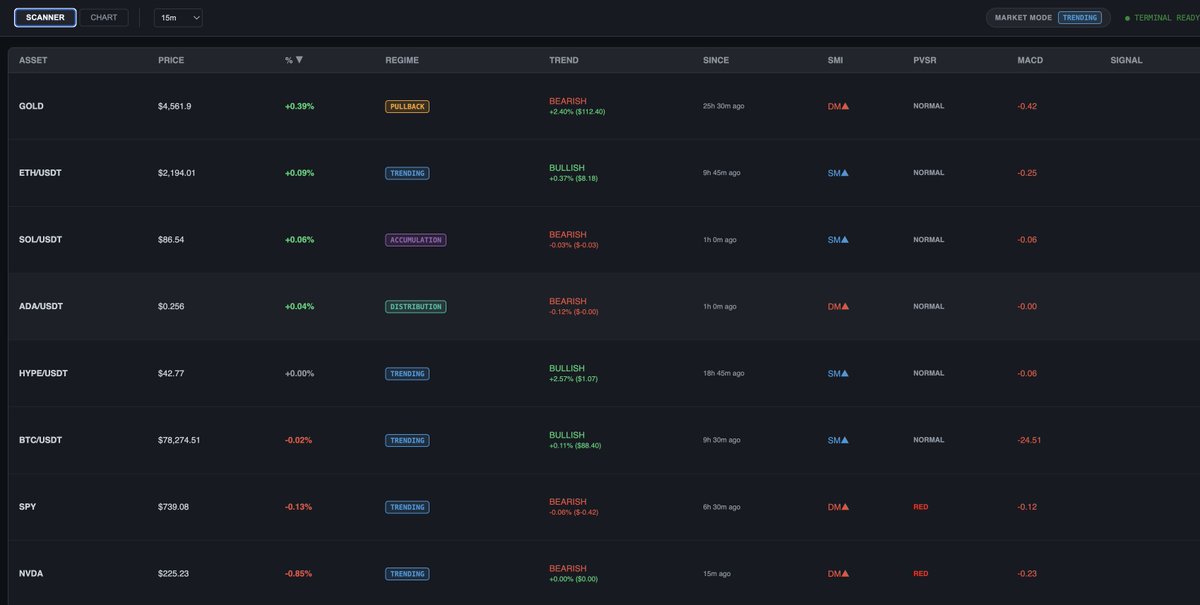Click the Bullish trend label for HYPE/USDT
The width and height of the screenshot is (1200, 605).
pos(567,368)
